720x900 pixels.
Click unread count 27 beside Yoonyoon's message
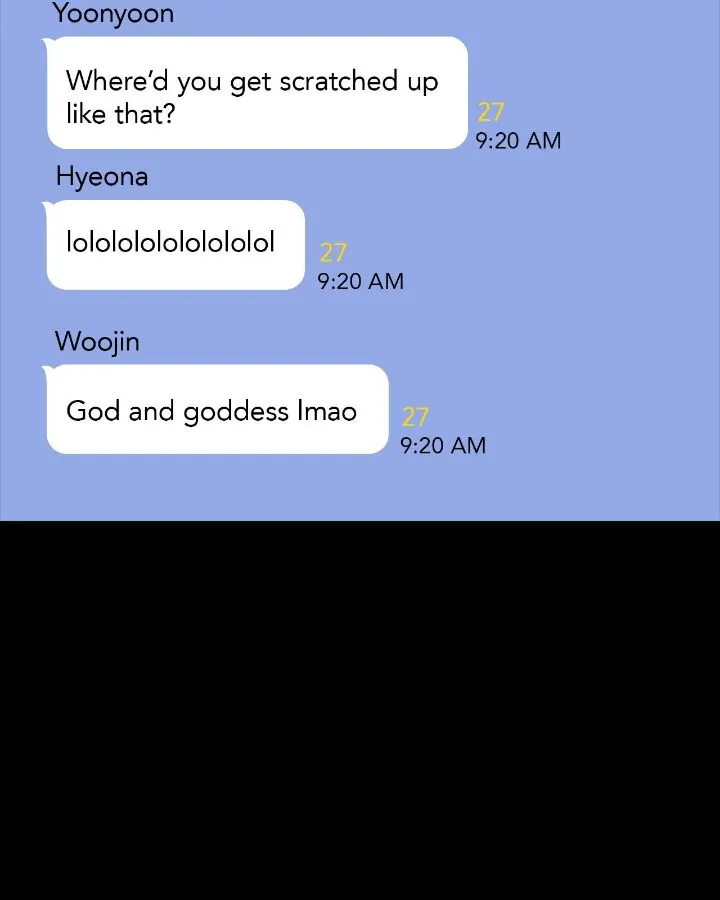point(491,112)
